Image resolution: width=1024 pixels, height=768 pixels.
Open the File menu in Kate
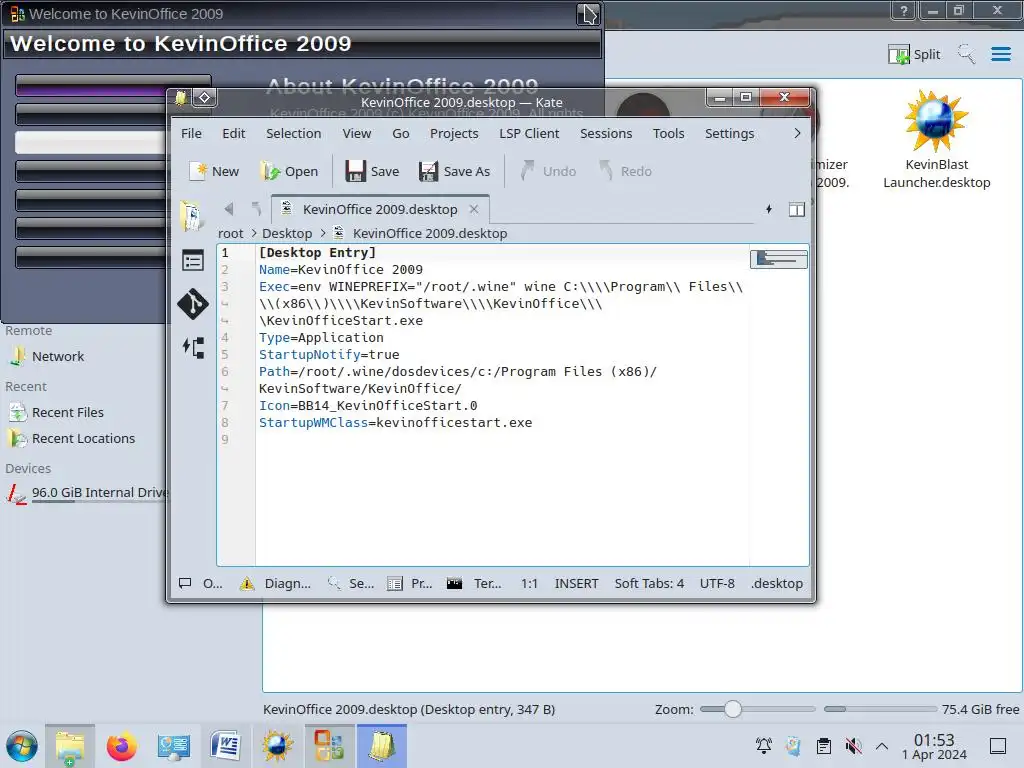point(191,133)
